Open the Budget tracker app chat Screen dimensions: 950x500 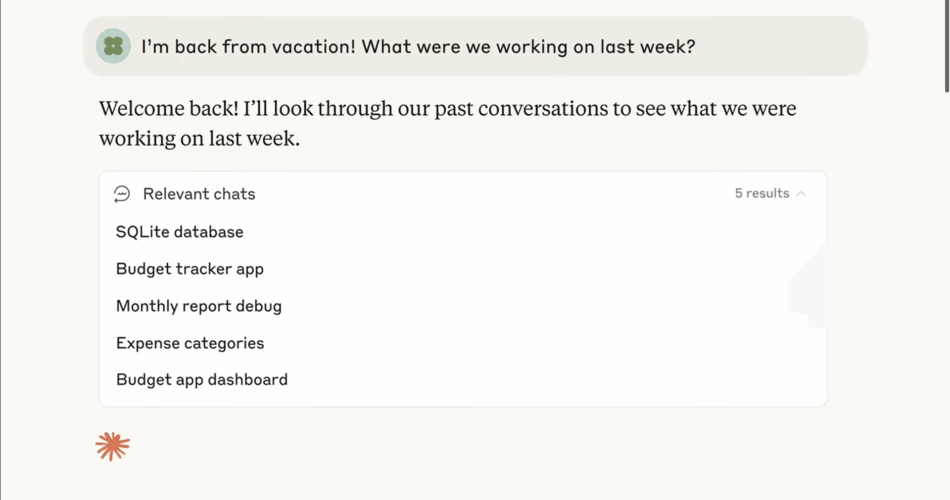(x=190, y=268)
